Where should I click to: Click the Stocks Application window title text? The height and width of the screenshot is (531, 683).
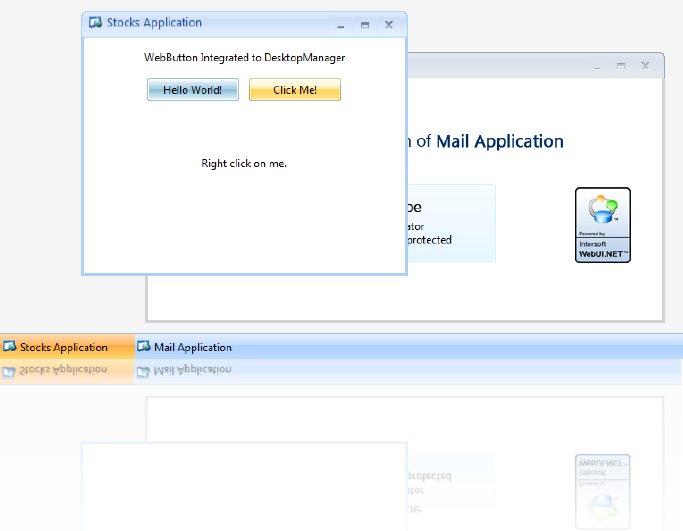click(154, 23)
